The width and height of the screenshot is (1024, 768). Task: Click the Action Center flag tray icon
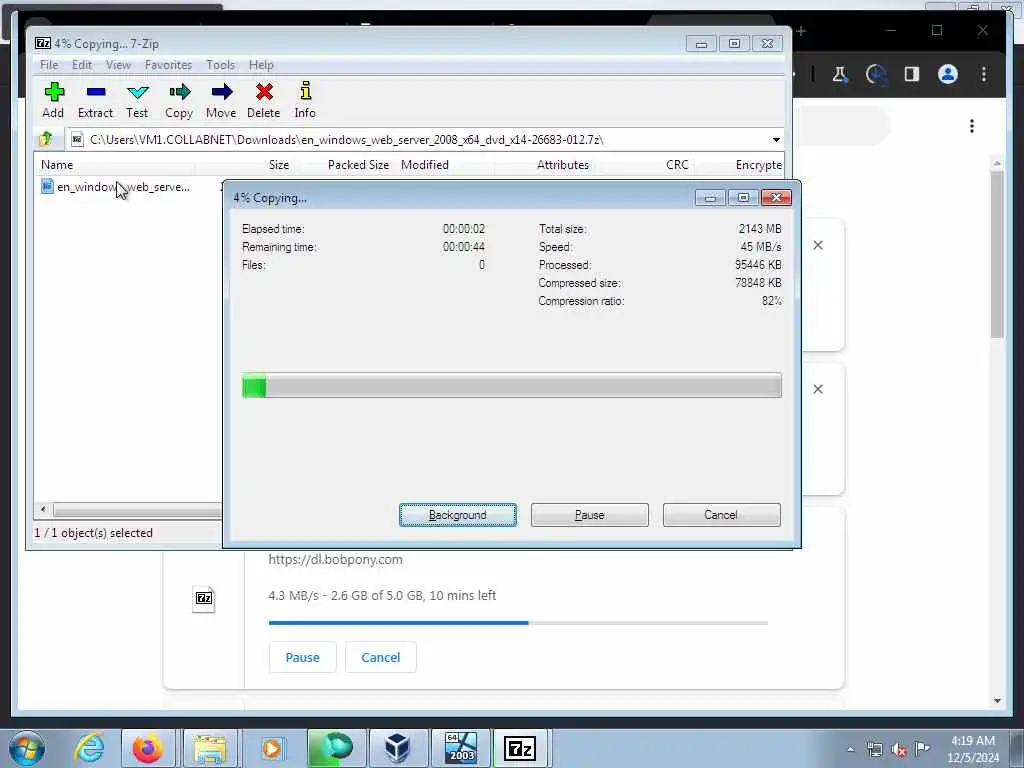pyautogui.click(x=923, y=748)
